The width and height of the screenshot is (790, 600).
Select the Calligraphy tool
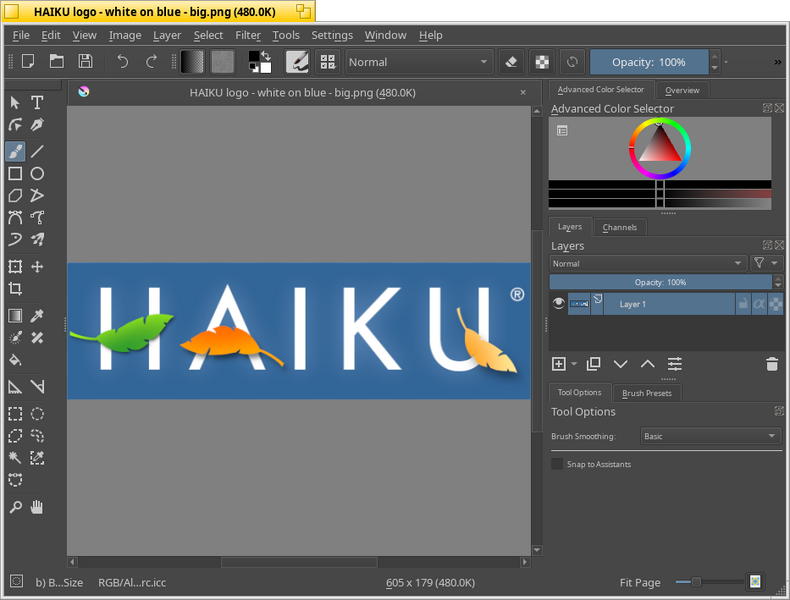[x=37, y=124]
